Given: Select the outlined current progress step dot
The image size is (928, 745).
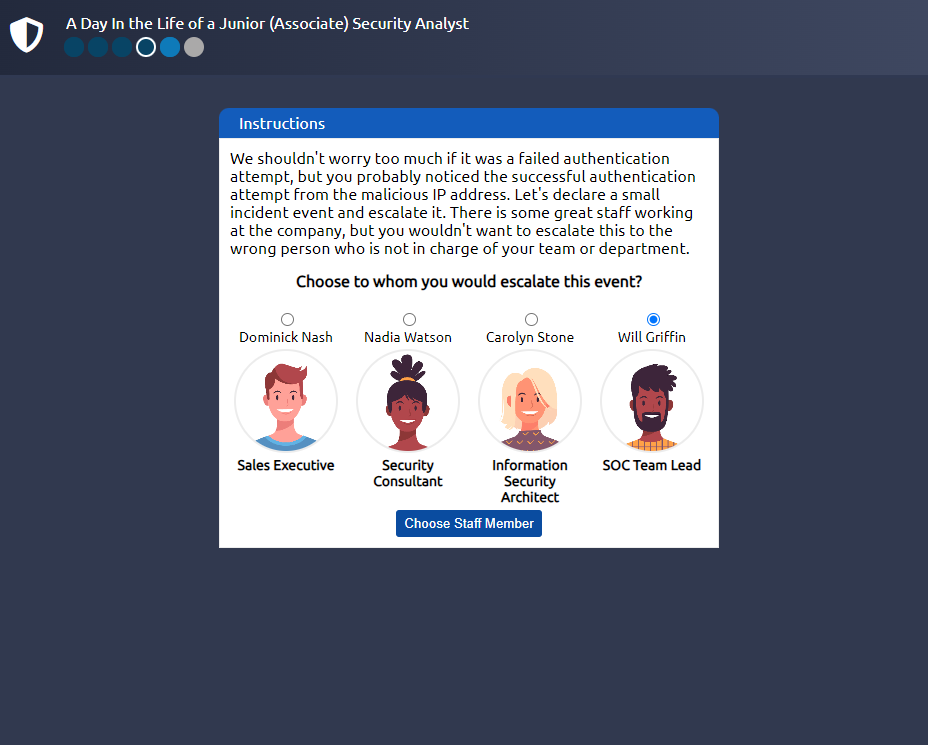Looking at the screenshot, I should (146, 47).
